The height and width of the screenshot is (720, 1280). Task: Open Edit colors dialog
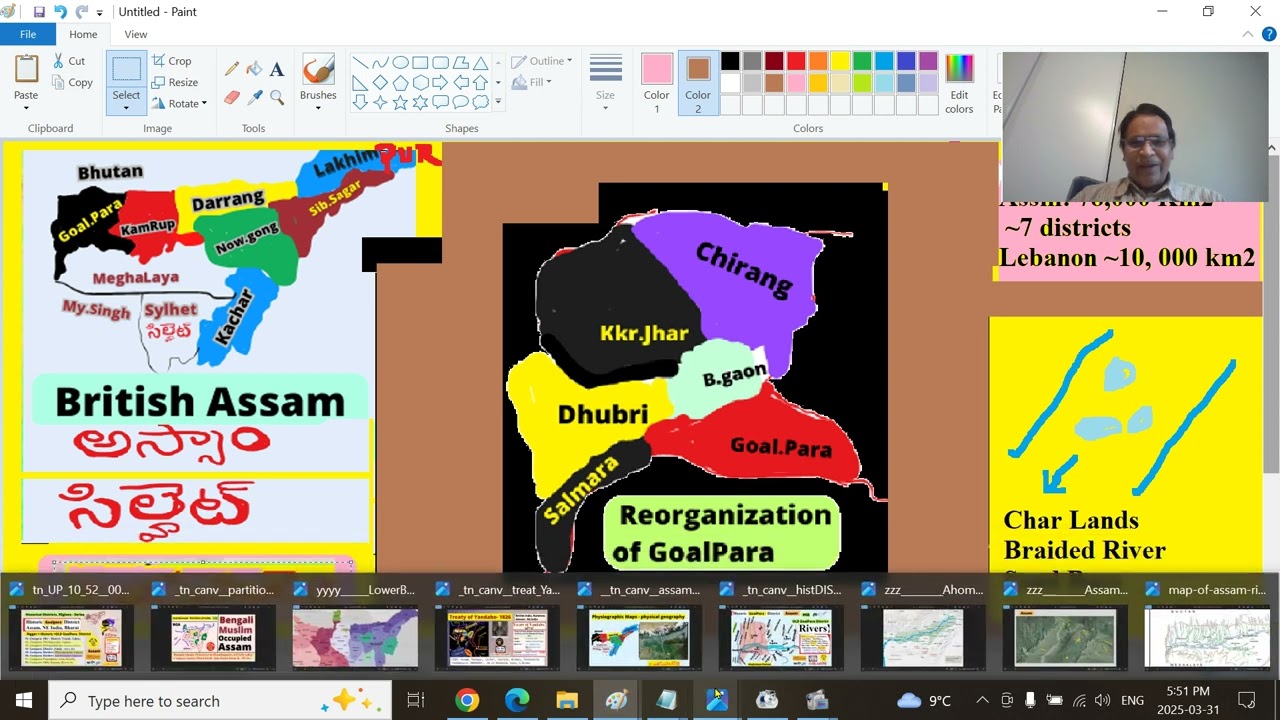[959, 84]
